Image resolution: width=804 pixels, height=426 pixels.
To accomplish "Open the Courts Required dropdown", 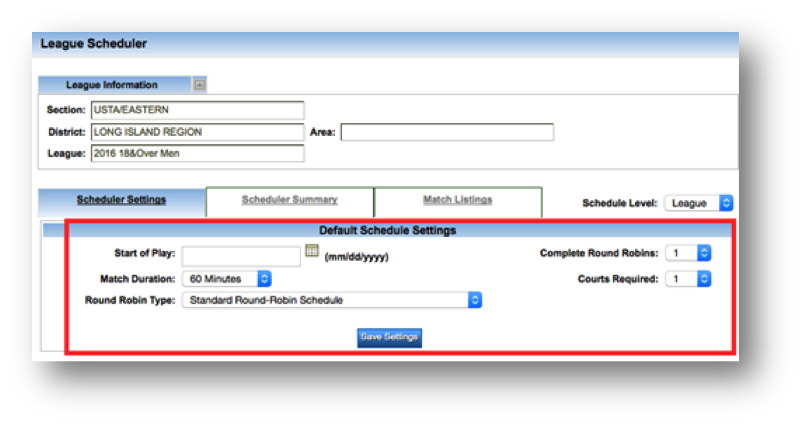I will [x=688, y=279].
